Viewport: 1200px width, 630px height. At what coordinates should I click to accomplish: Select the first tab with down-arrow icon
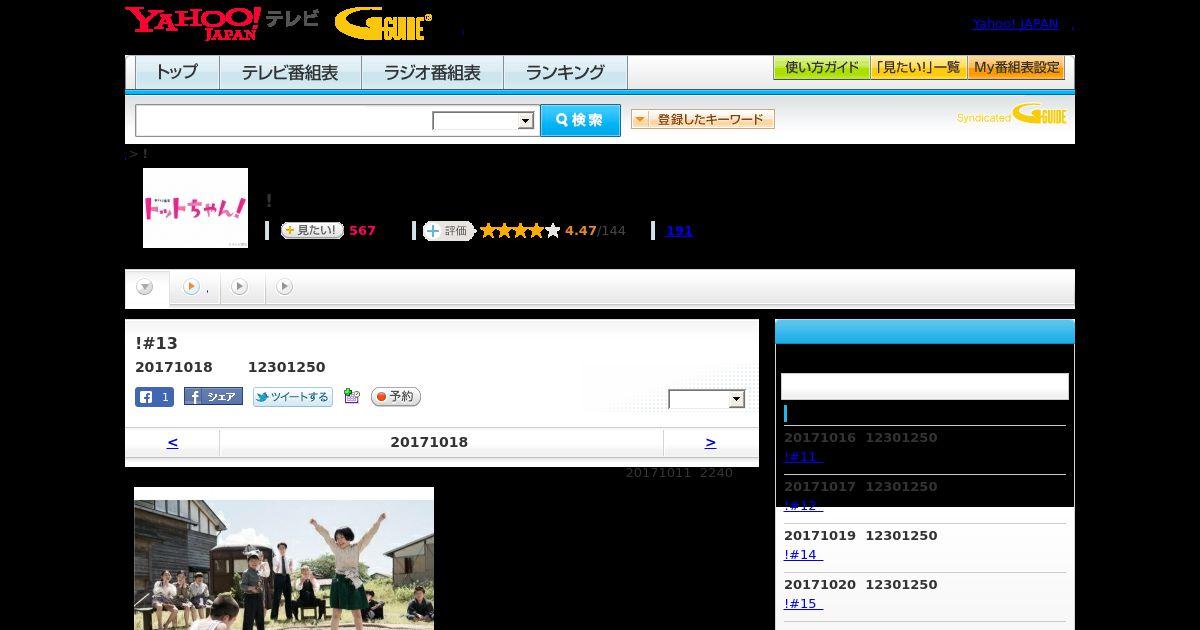pyautogui.click(x=146, y=288)
